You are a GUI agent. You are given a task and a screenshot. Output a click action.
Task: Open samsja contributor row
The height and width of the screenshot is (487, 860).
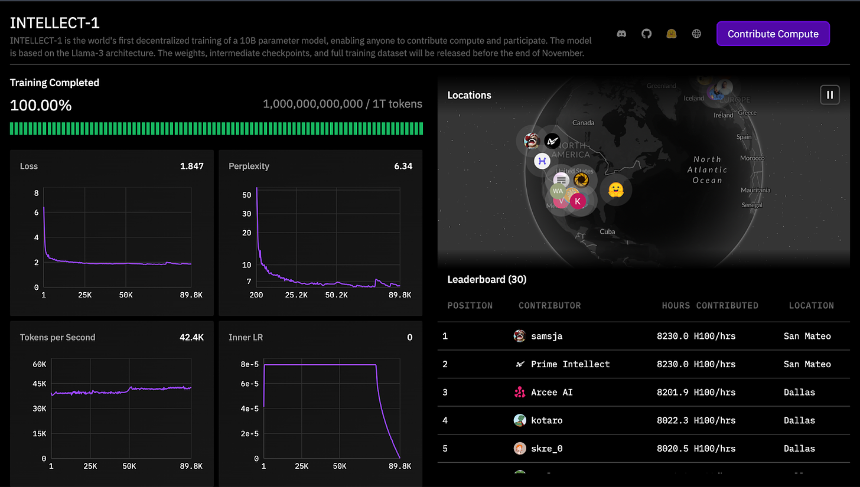(x=644, y=336)
